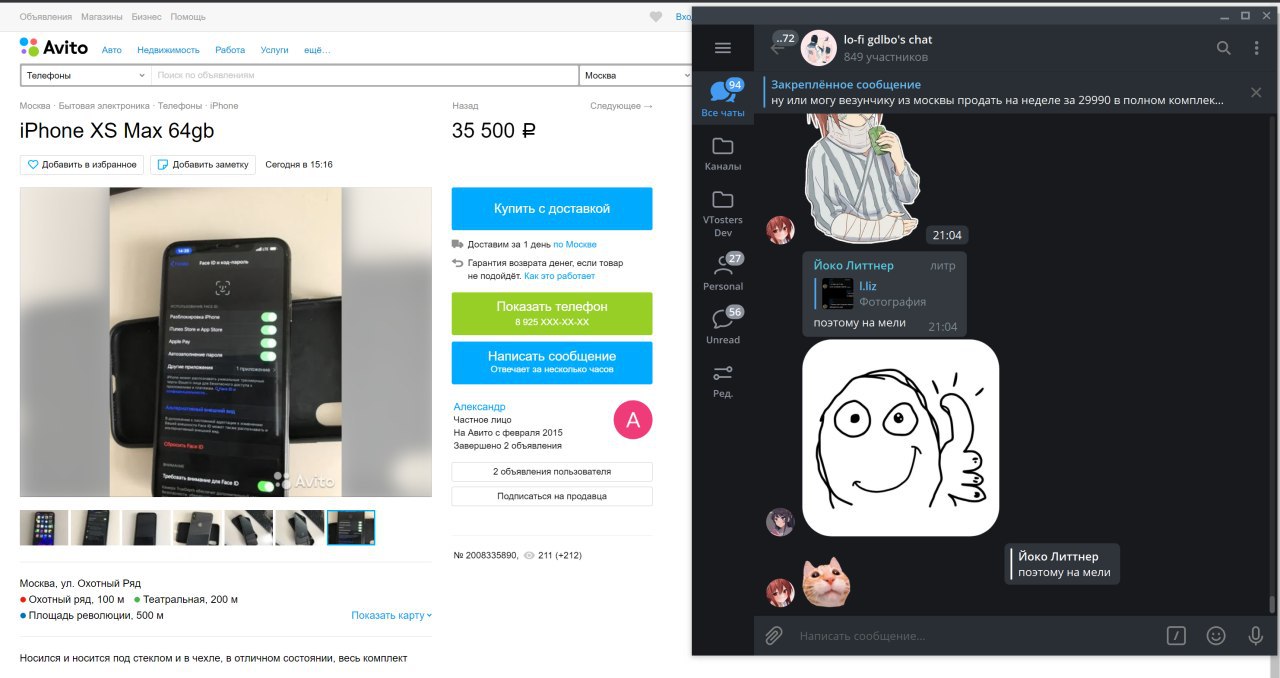Screen dimensions: 1280x678
Task: View 2 объявления пользователя
Action: (x=552, y=471)
